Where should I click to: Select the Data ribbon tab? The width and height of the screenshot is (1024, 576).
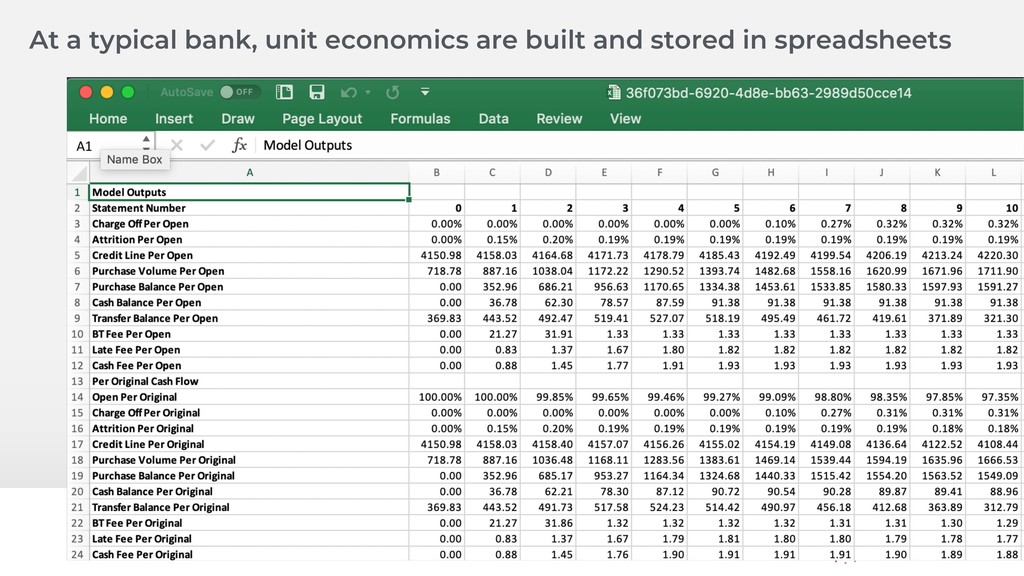tap(493, 118)
